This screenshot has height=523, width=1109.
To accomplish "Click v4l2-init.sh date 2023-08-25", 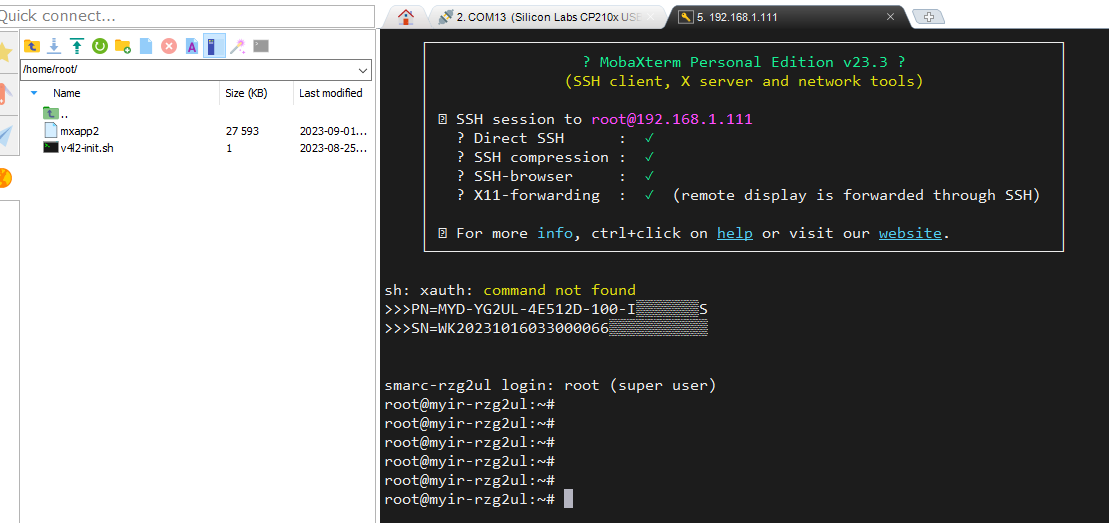I will [x=332, y=148].
